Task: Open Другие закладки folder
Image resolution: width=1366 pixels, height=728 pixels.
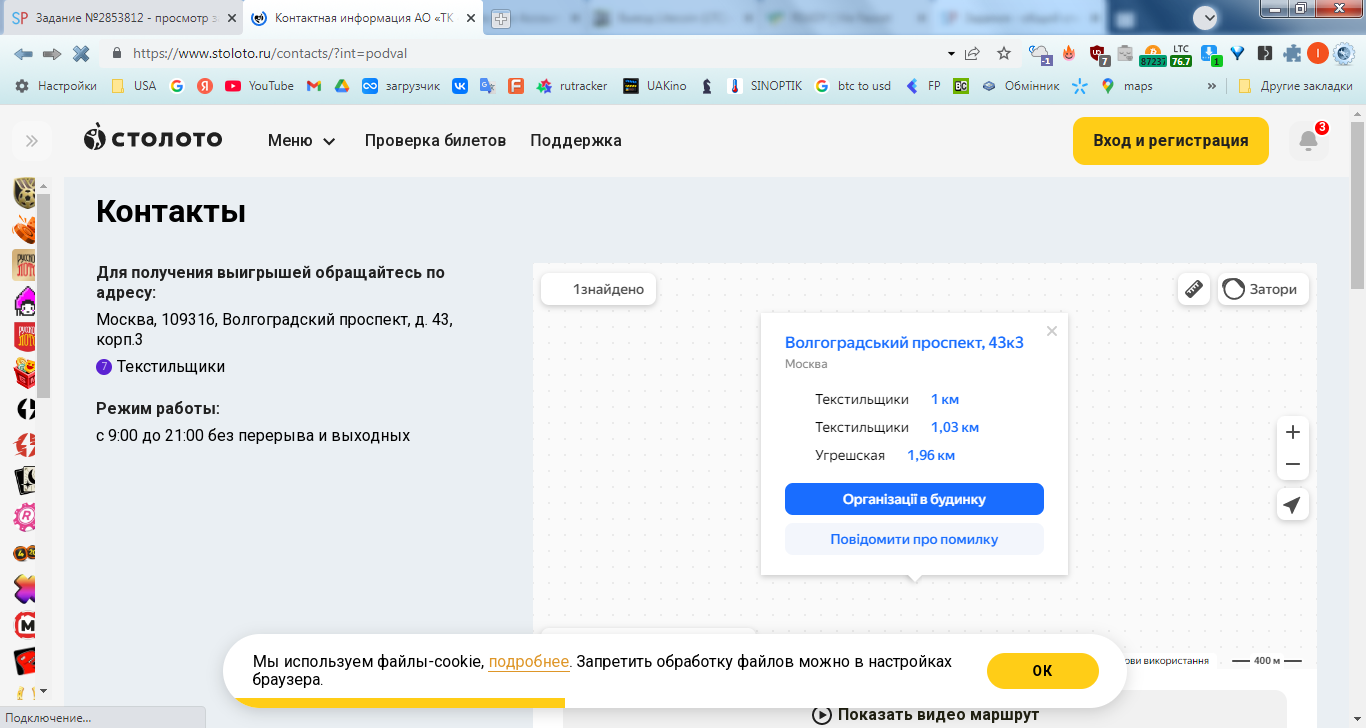Action: pos(1294,86)
